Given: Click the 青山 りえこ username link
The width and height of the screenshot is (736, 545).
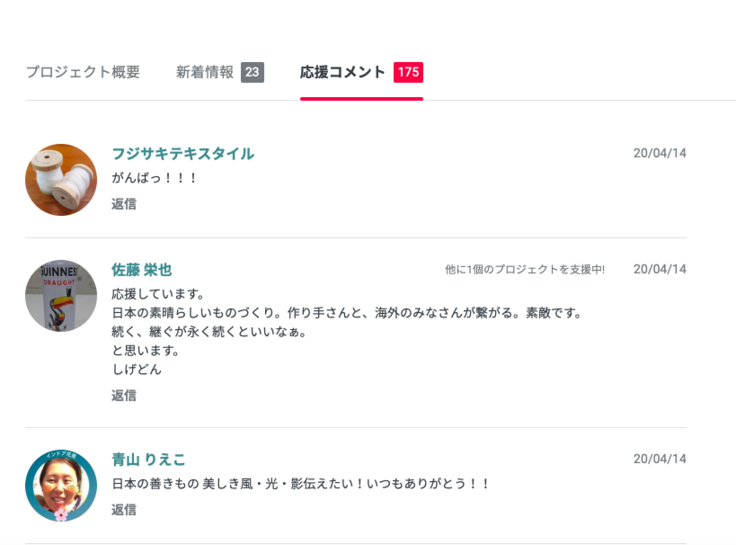Looking at the screenshot, I should pos(148,460).
